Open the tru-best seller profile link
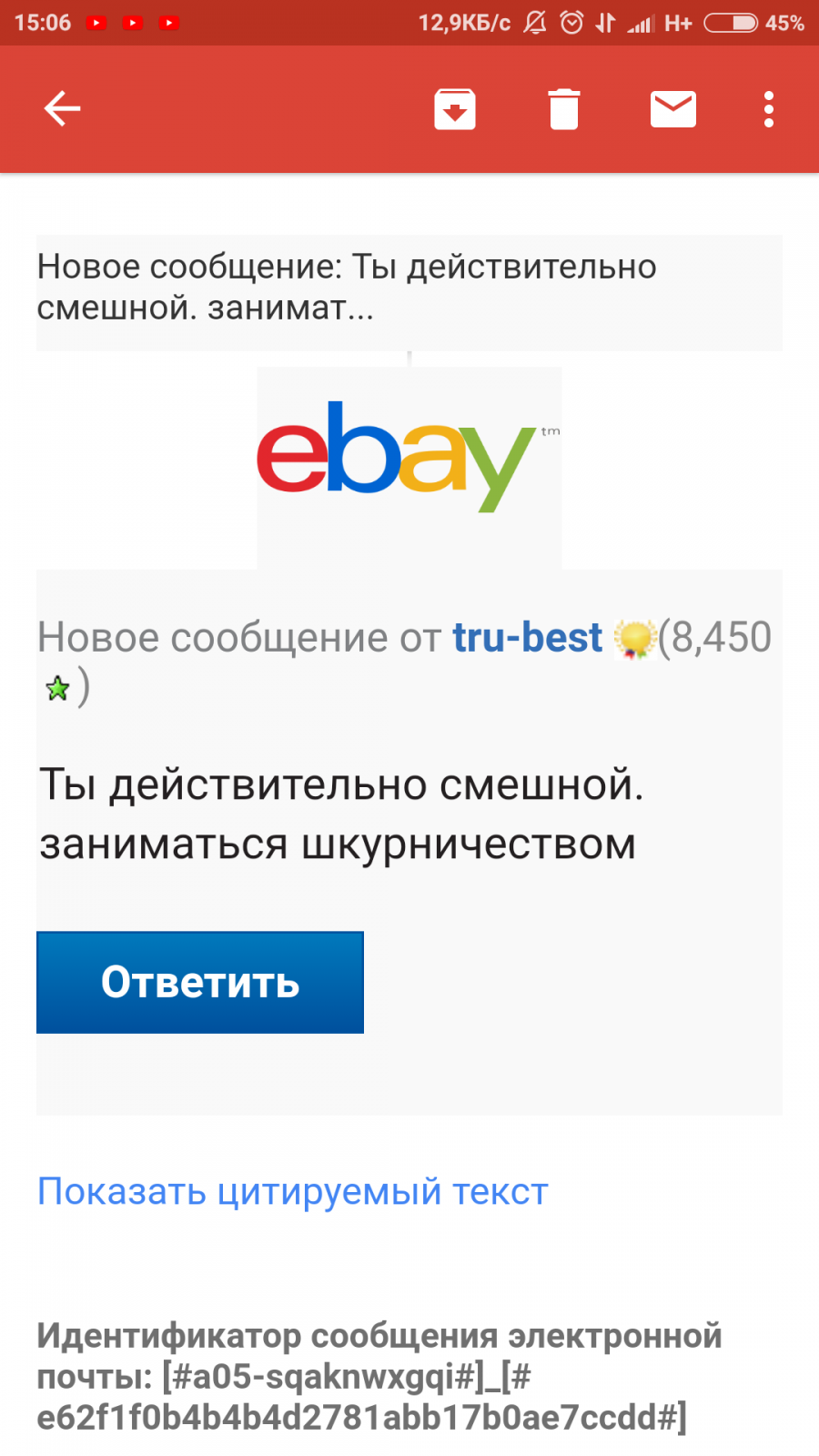The width and height of the screenshot is (819, 1456). pos(528,637)
